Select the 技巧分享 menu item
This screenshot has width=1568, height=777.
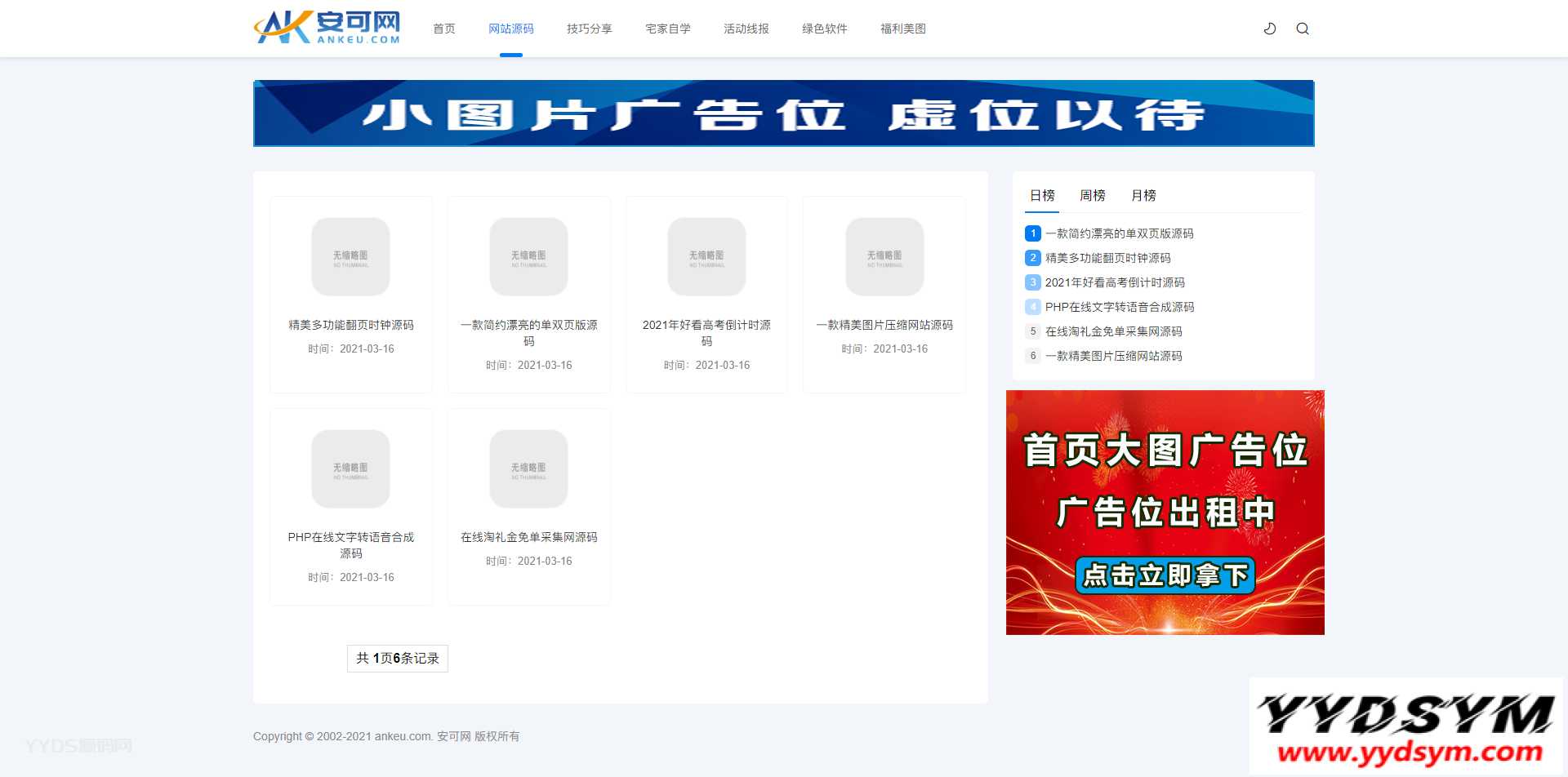pyautogui.click(x=589, y=29)
